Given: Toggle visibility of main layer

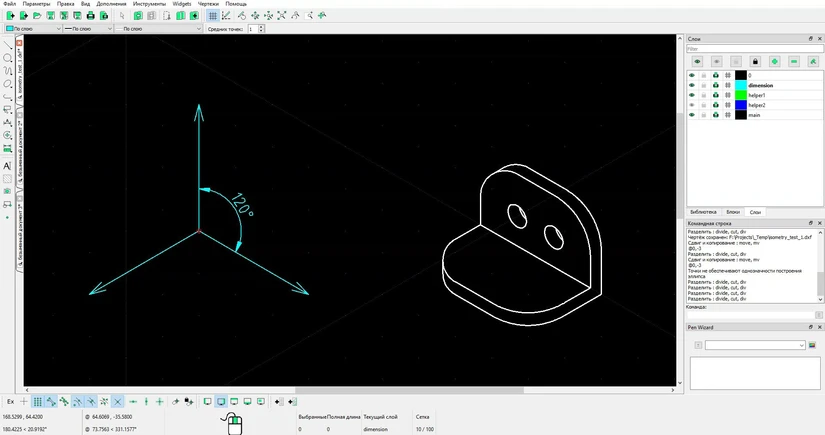Looking at the screenshot, I should coord(692,115).
